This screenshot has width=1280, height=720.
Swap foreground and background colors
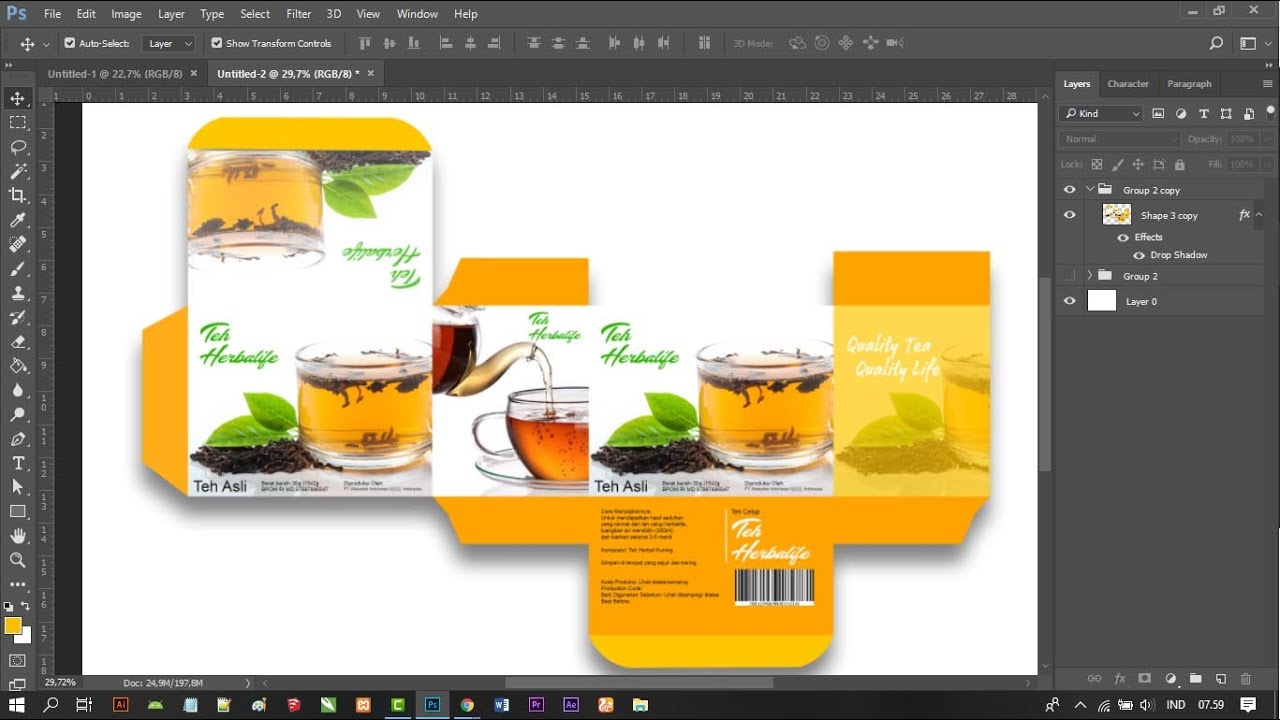[x=27, y=606]
